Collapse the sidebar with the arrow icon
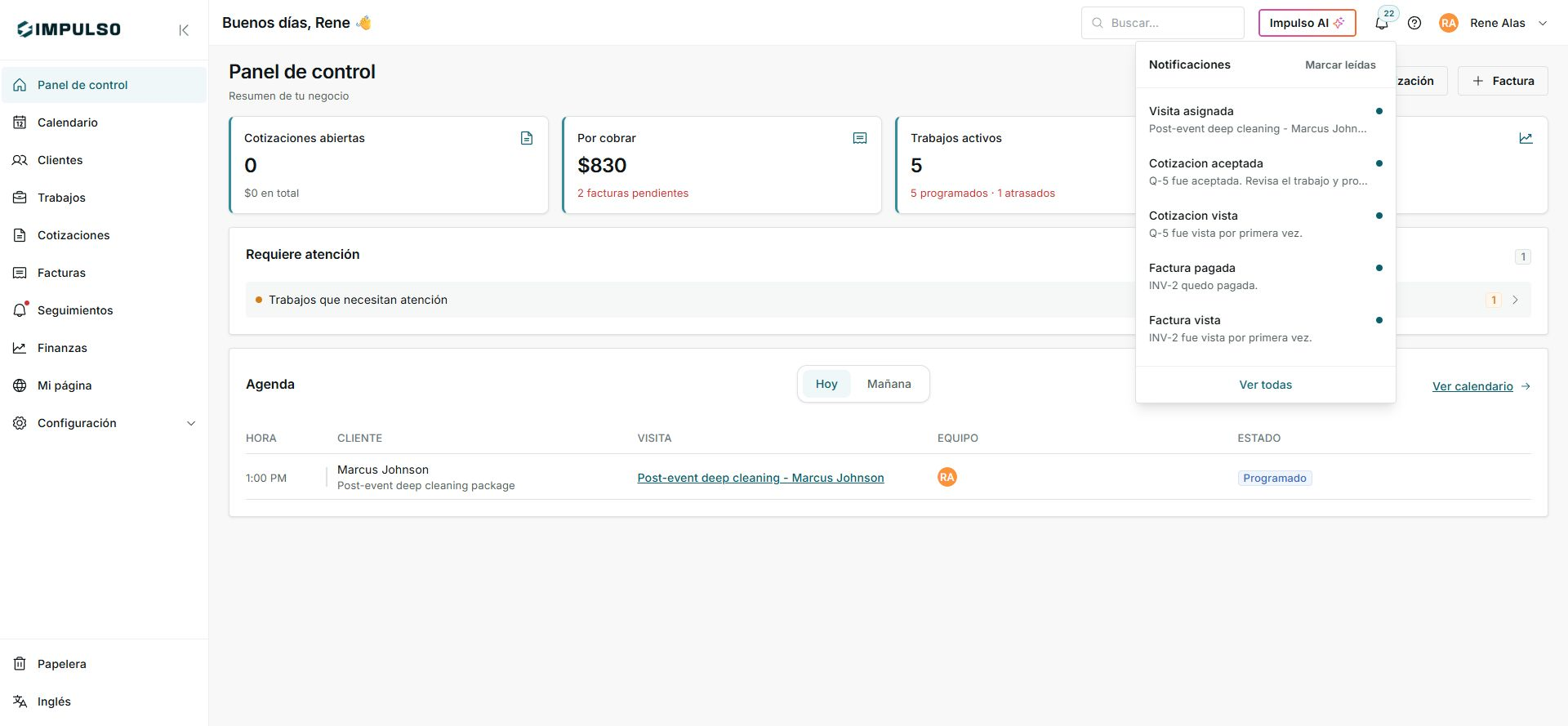1568x726 pixels. 184,30
